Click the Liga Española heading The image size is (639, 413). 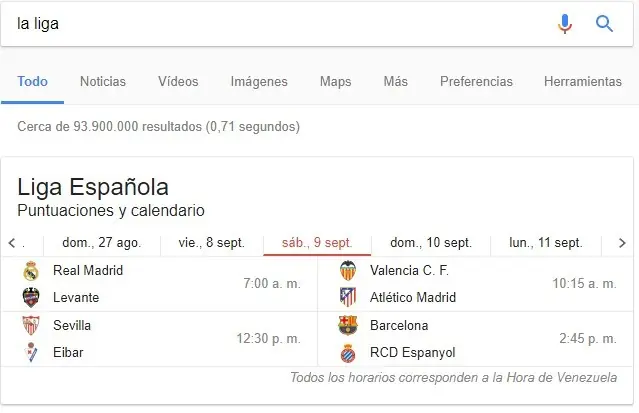93,187
